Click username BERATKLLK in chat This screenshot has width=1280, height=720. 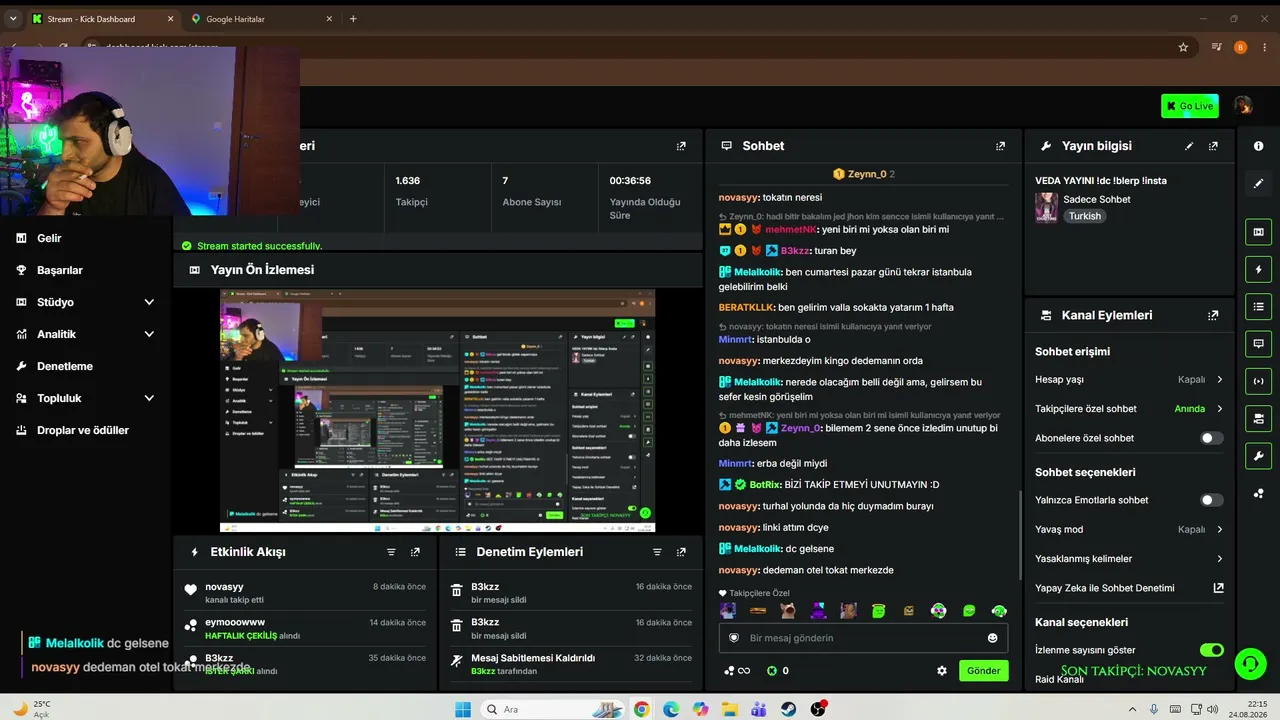pyautogui.click(x=746, y=307)
